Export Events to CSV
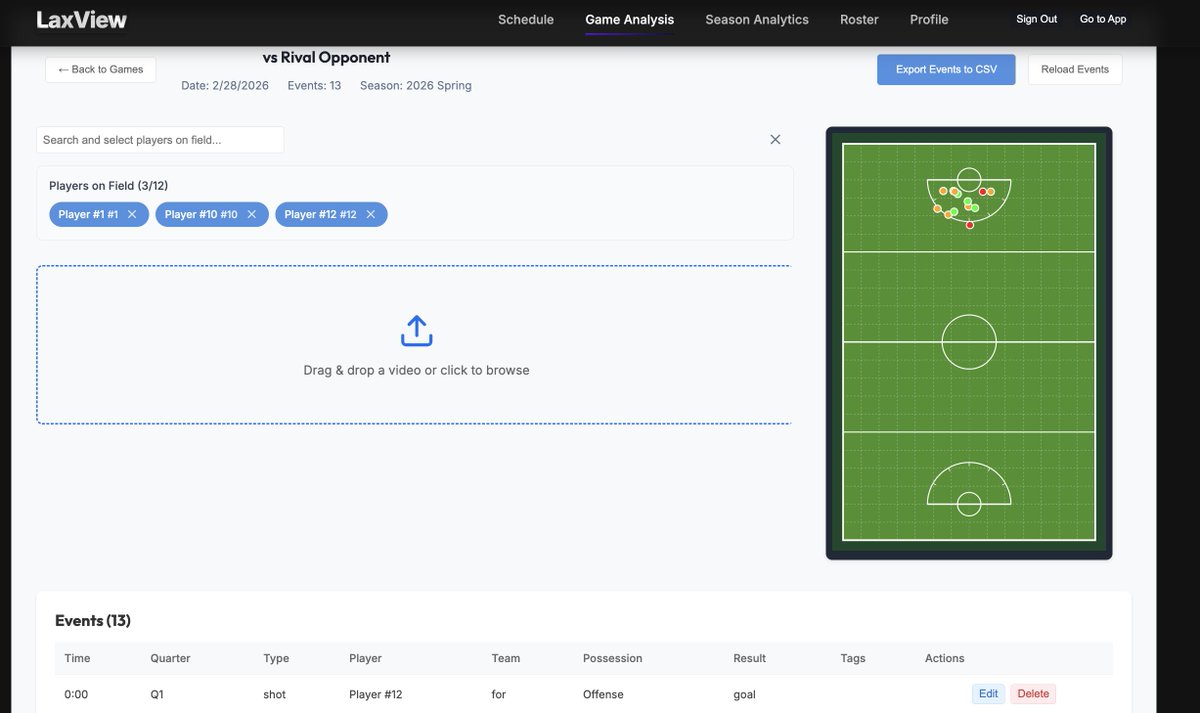Viewport: 1200px width, 713px height. [x=946, y=70]
